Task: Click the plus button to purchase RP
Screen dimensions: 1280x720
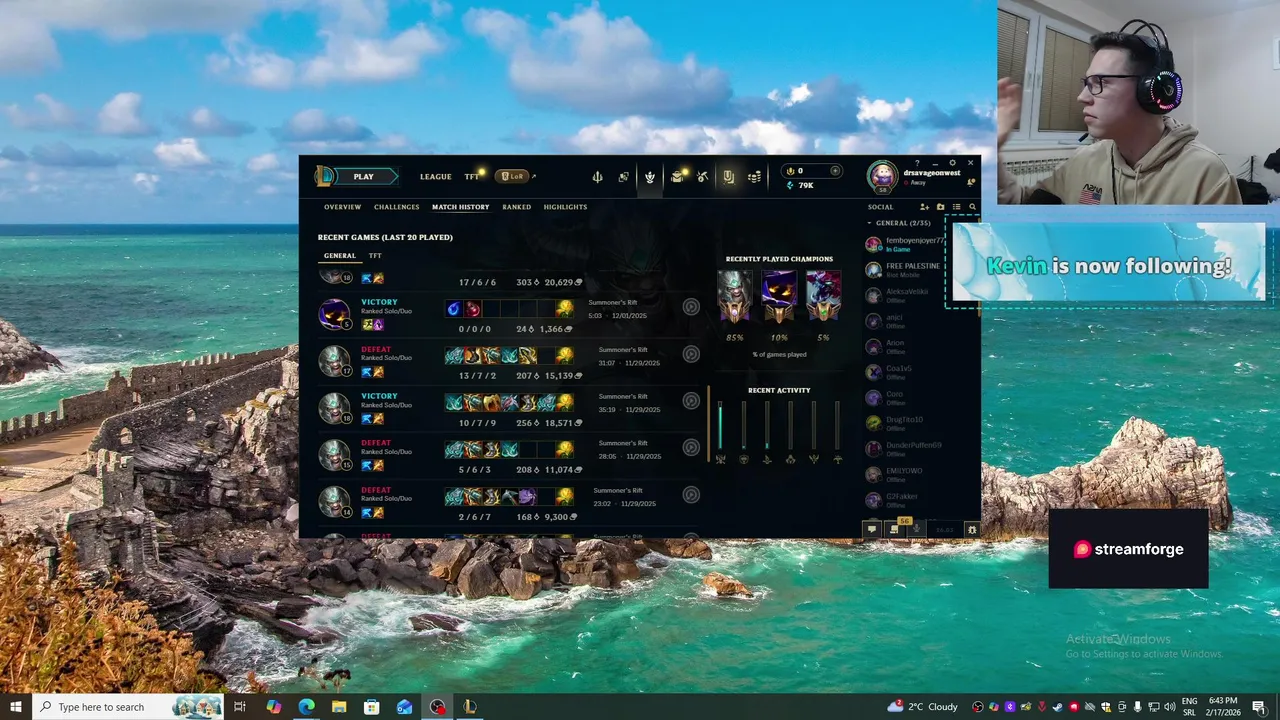Action: pyautogui.click(x=835, y=171)
